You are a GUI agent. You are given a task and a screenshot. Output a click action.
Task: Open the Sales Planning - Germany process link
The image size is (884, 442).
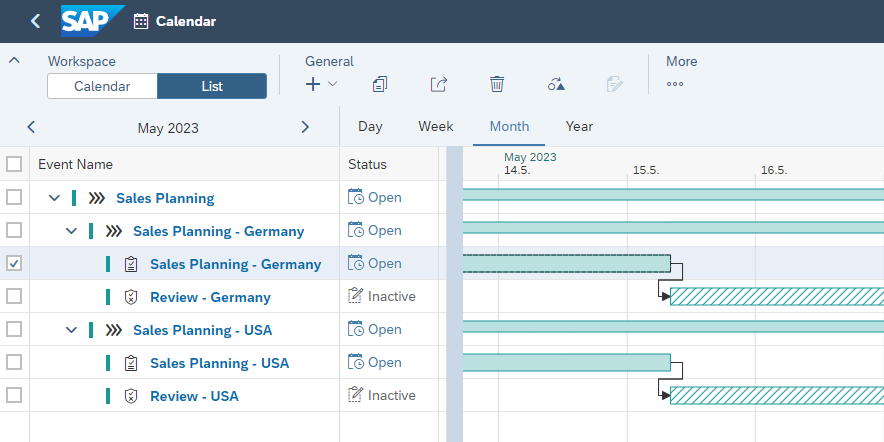(219, 231)
